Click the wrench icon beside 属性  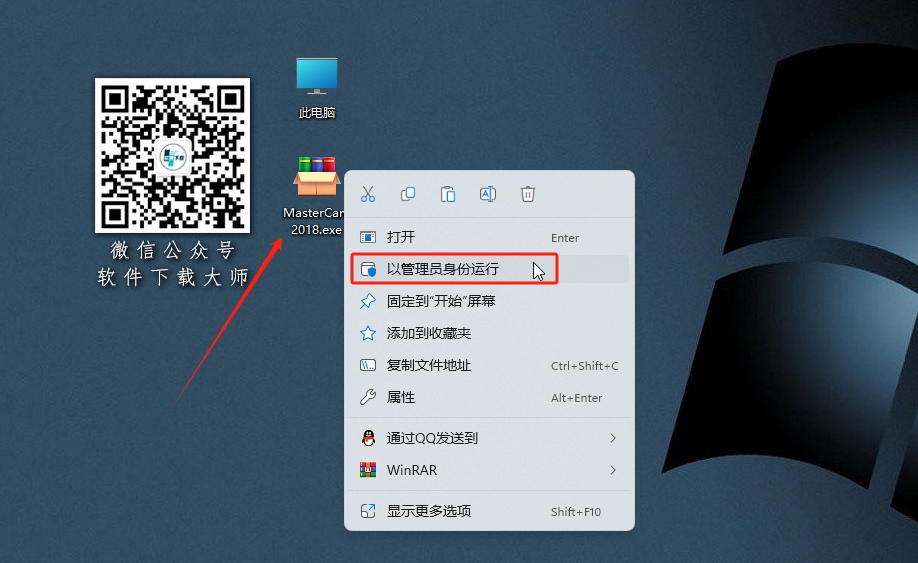point(368,397)
